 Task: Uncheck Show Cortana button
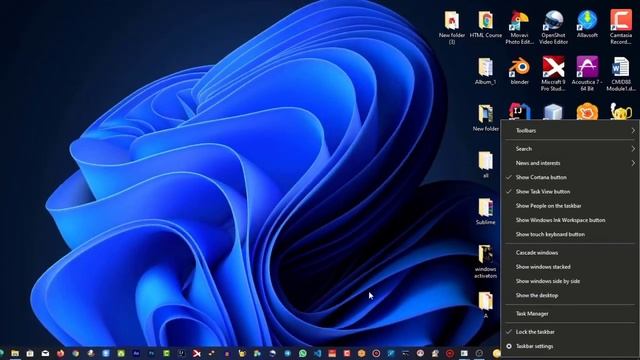(x=570, y=177)
